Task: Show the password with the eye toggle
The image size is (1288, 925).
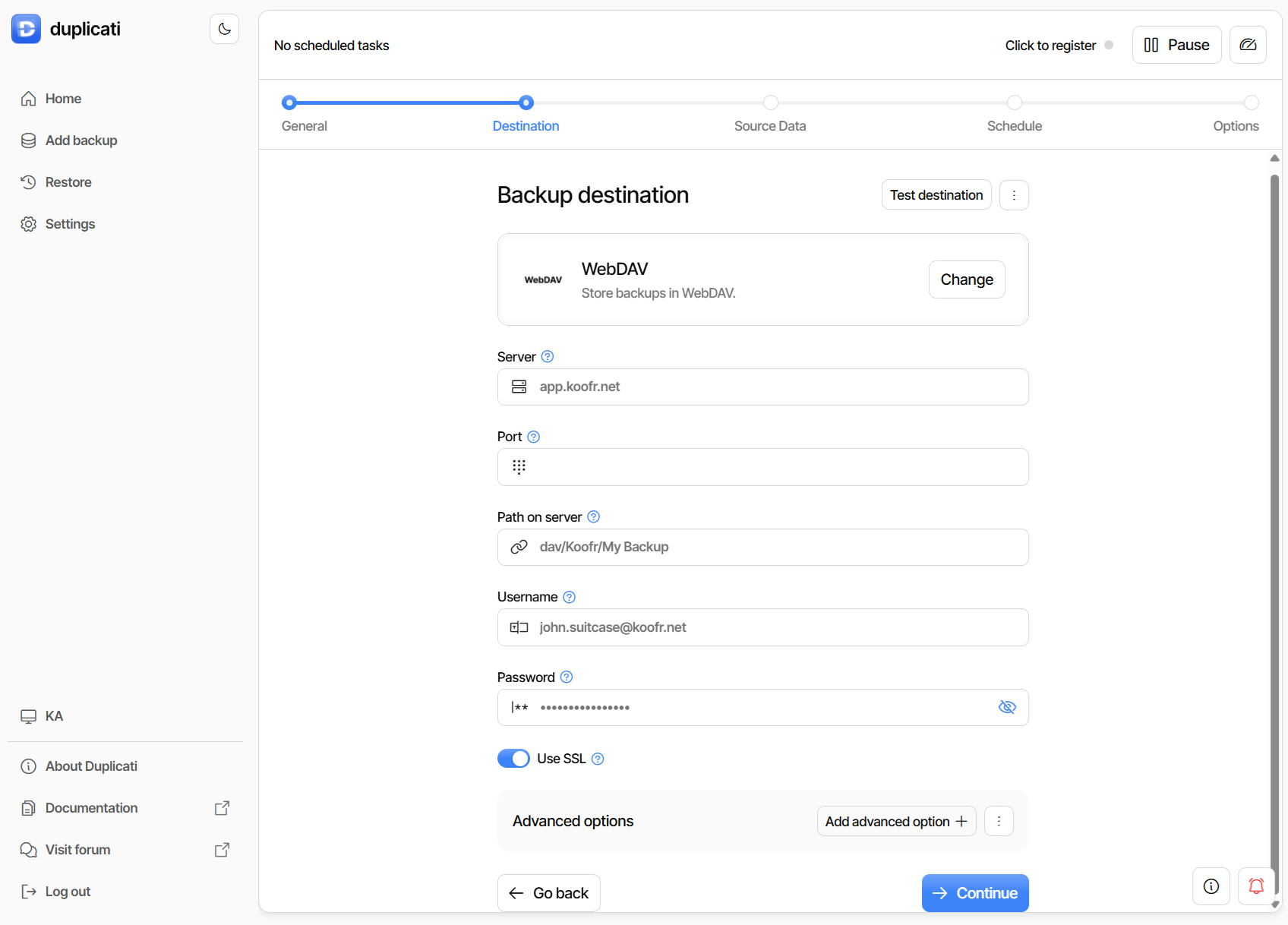Action: coord(1007,707)
